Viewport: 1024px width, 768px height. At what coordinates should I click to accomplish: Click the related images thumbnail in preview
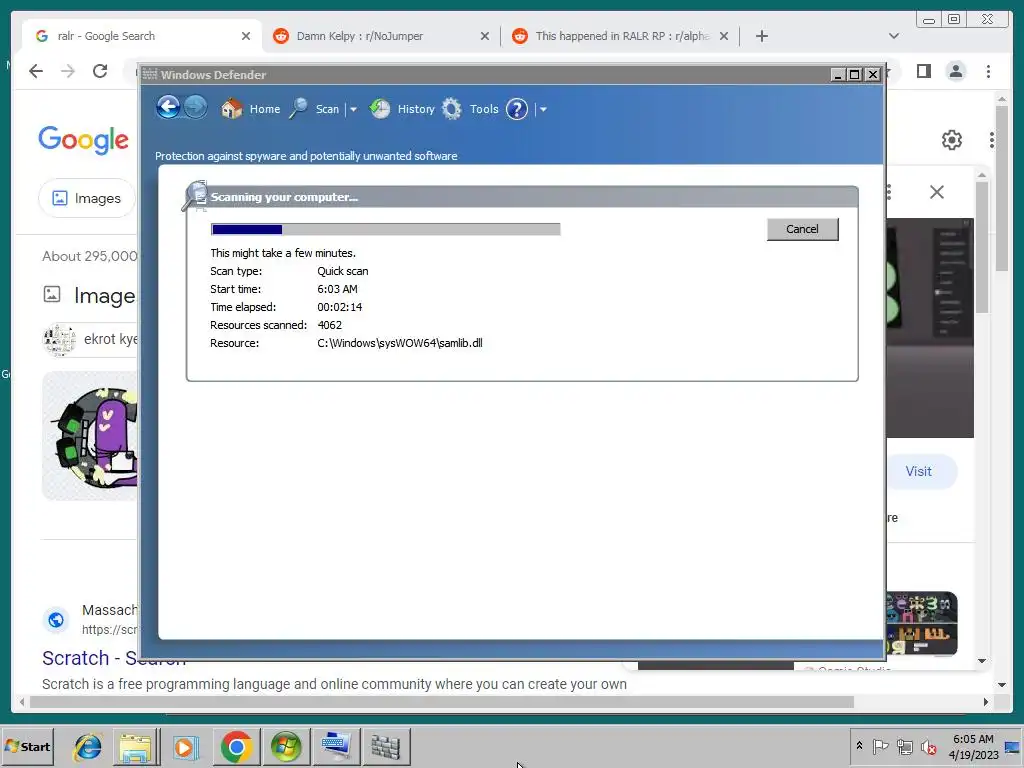point(921,623)
